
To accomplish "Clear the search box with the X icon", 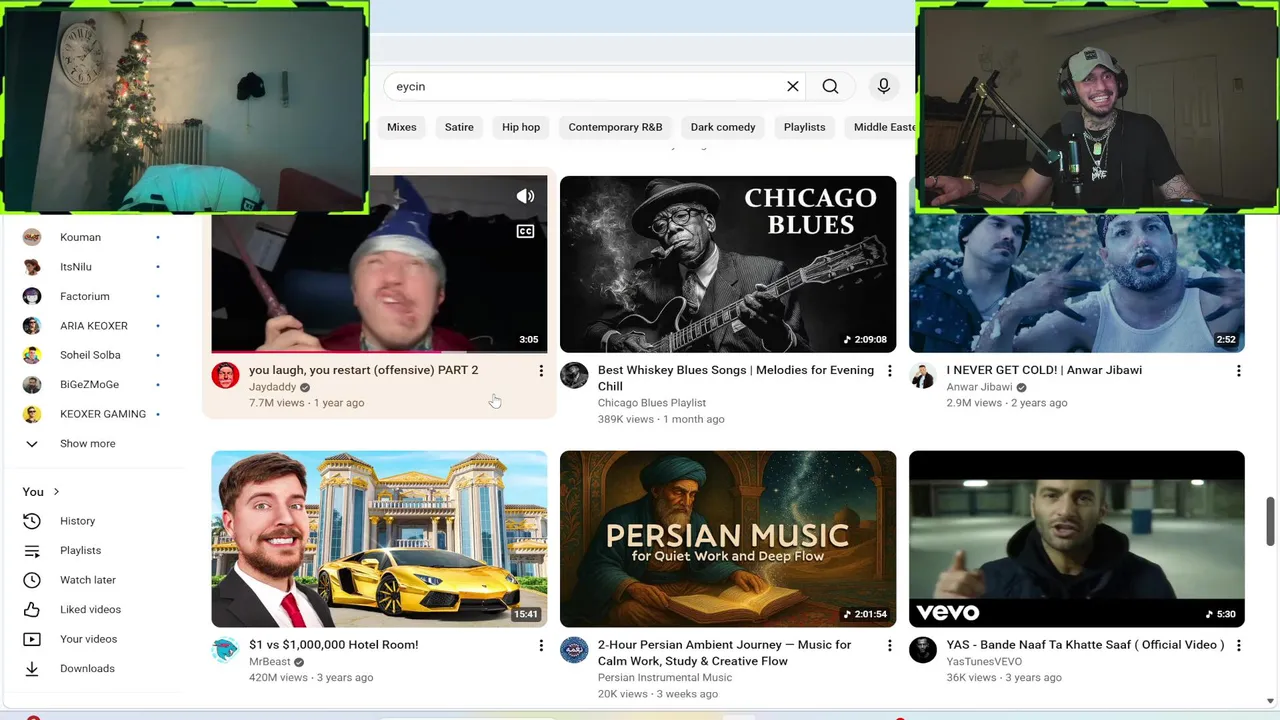I will point(793,86).
